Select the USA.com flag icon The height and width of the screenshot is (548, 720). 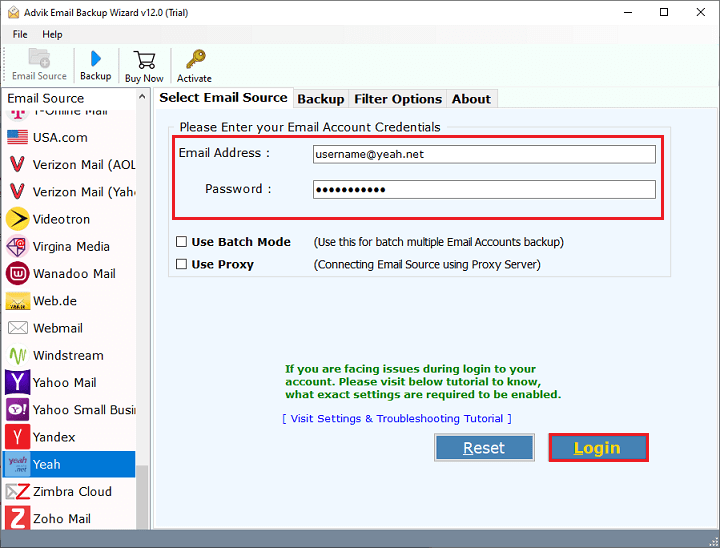(17, 137)
